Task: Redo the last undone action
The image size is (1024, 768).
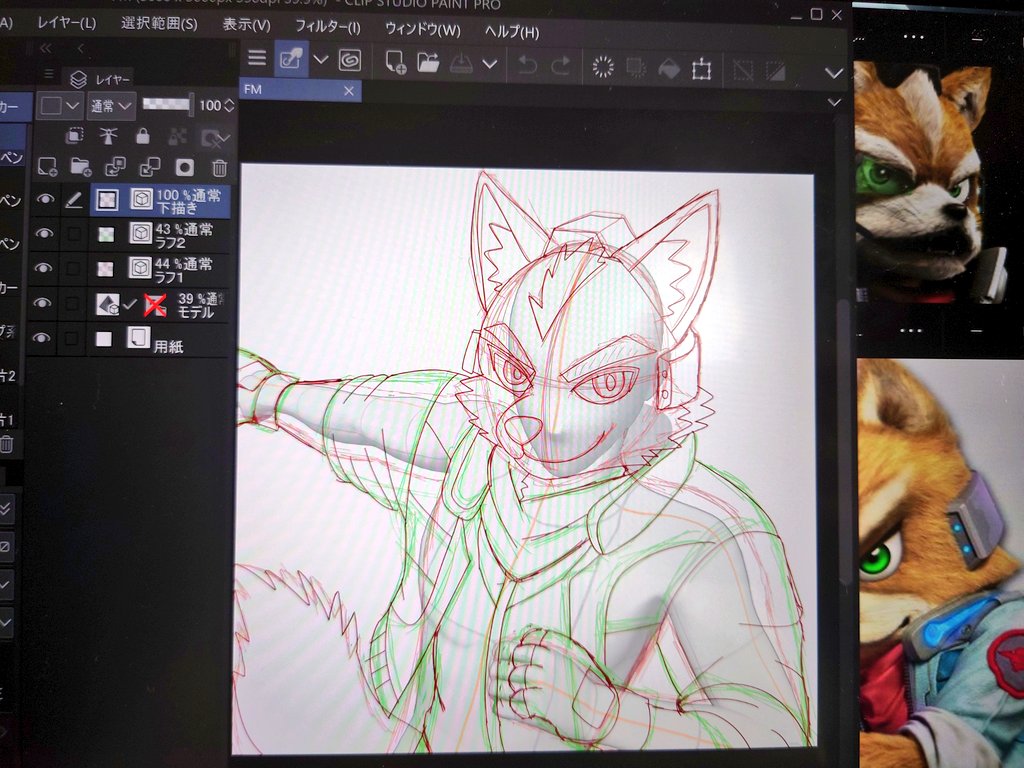Action: pyautogui.click(x=561, y=65)
